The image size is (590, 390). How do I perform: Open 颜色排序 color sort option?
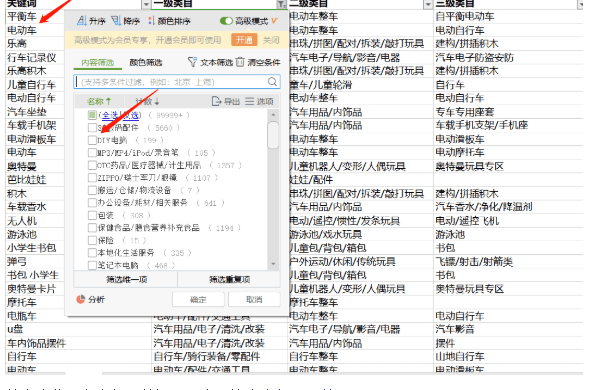coord(169,21)
